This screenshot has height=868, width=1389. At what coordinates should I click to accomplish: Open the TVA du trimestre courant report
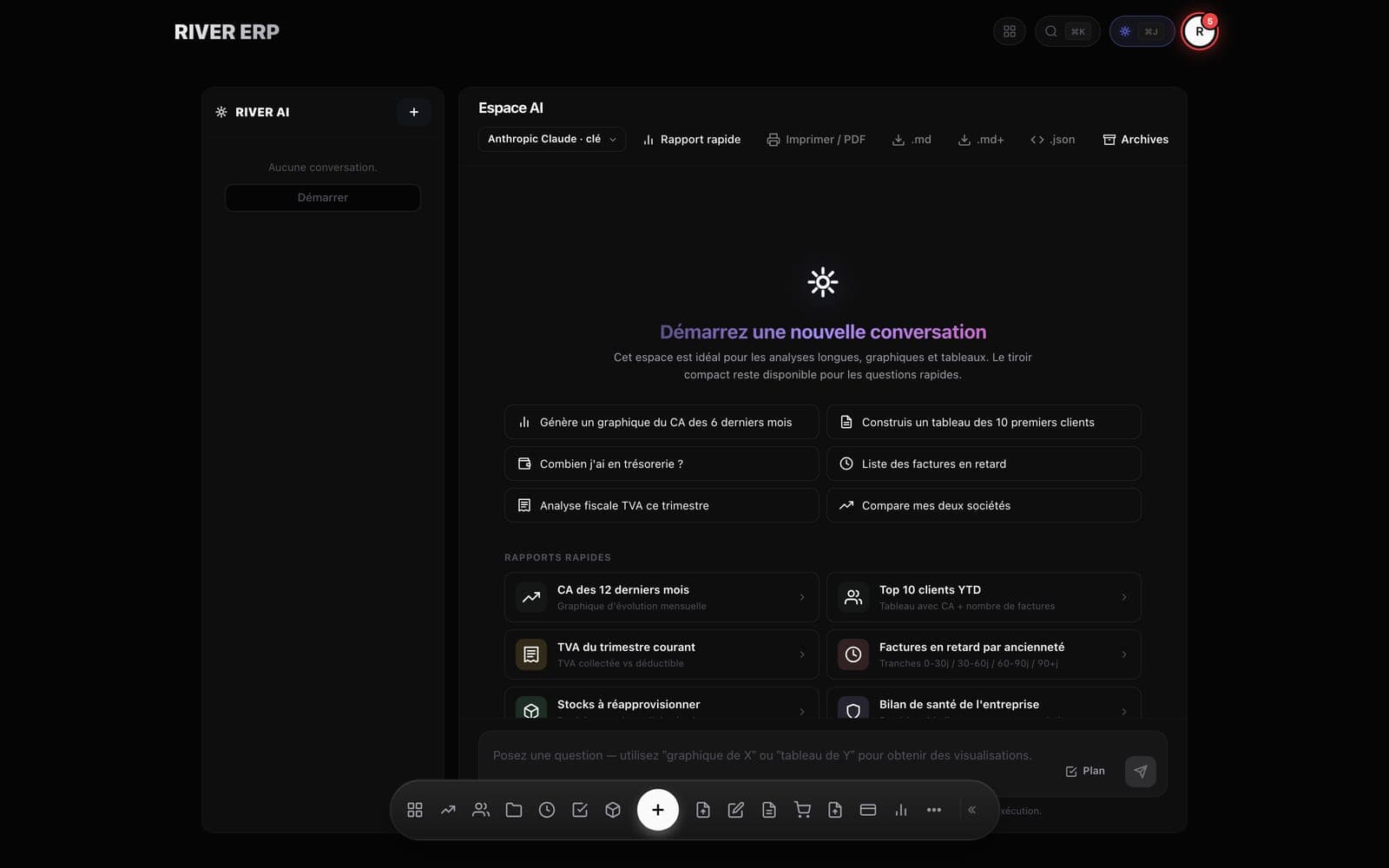click(x=662, y=654)
